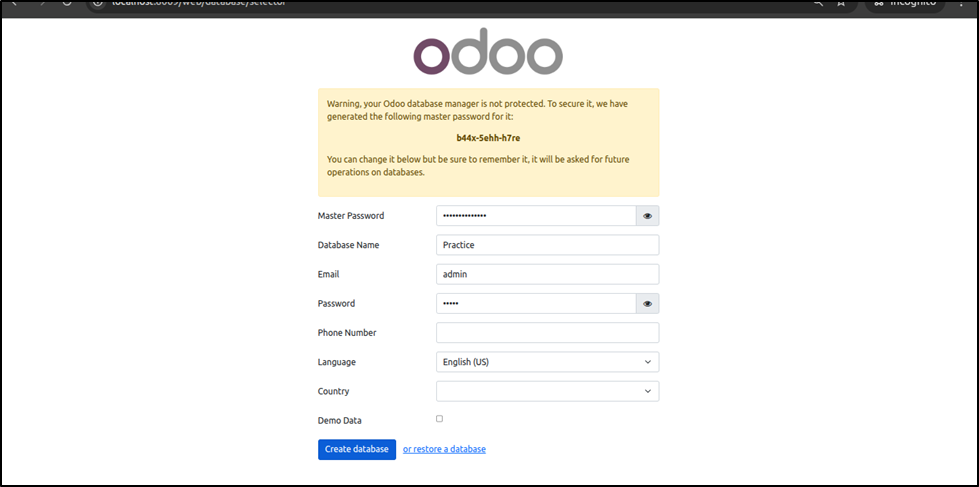The image size is (979, 487).
Task: Expand the Country dropdown
Action: click(547, 391)
